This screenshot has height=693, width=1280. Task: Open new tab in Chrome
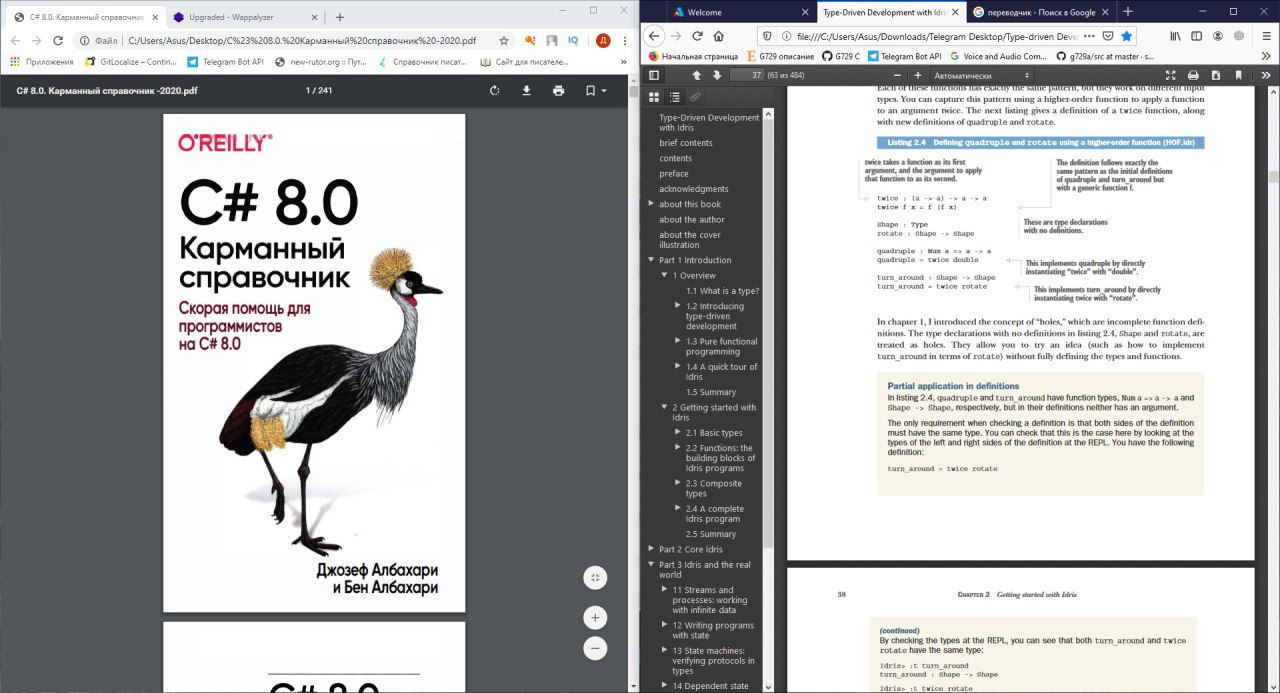coord(340,17)
